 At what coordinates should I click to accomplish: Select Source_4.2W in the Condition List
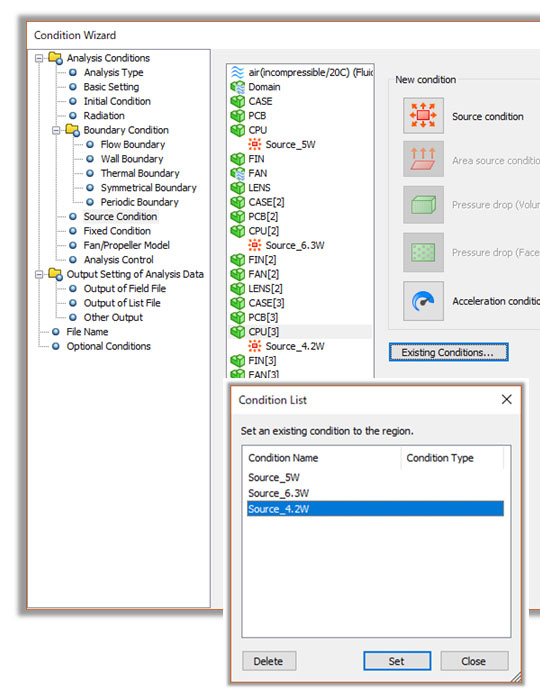click(375, 509)
